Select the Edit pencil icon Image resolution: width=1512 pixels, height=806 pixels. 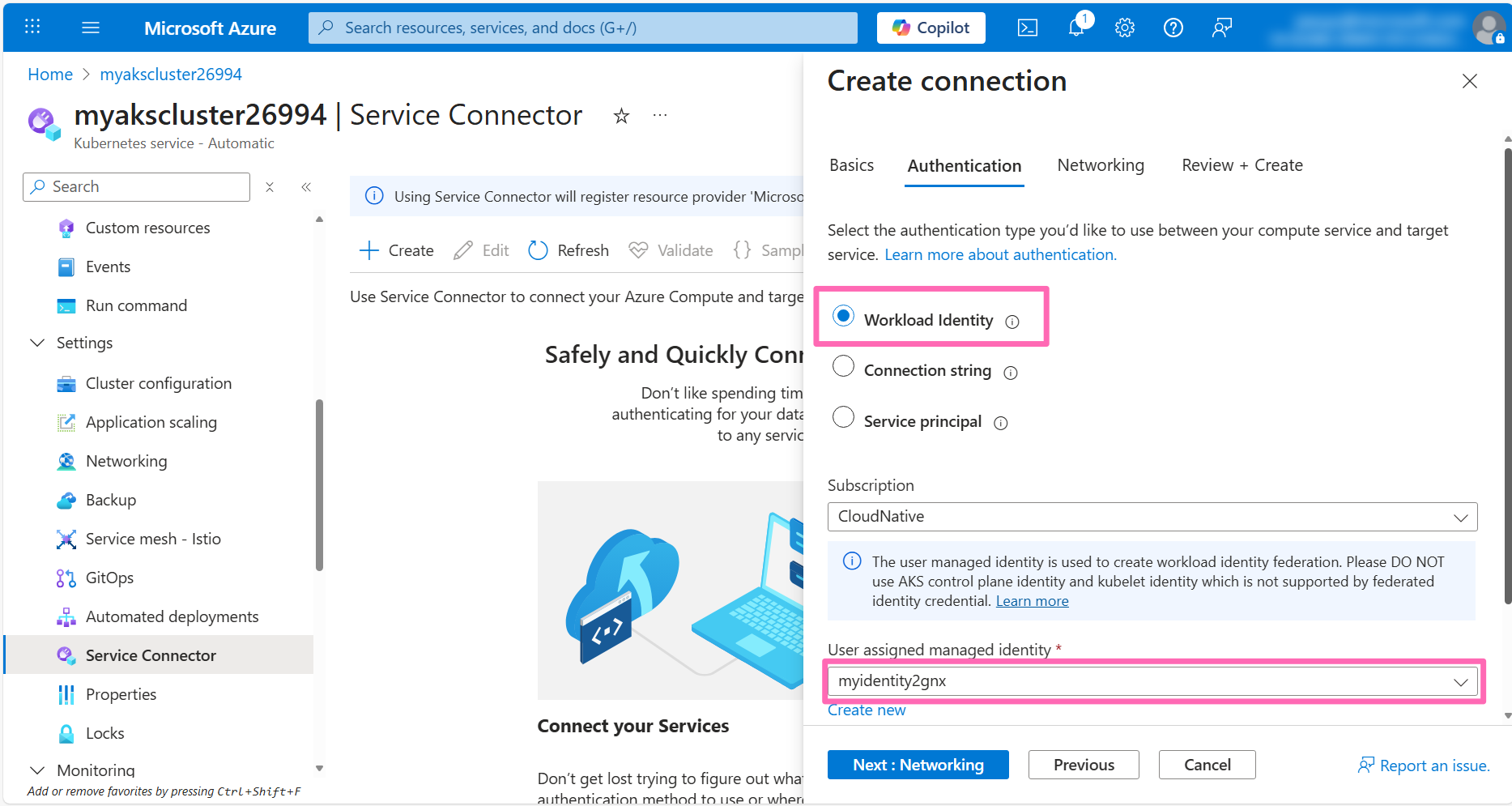[x=462, y=250]
